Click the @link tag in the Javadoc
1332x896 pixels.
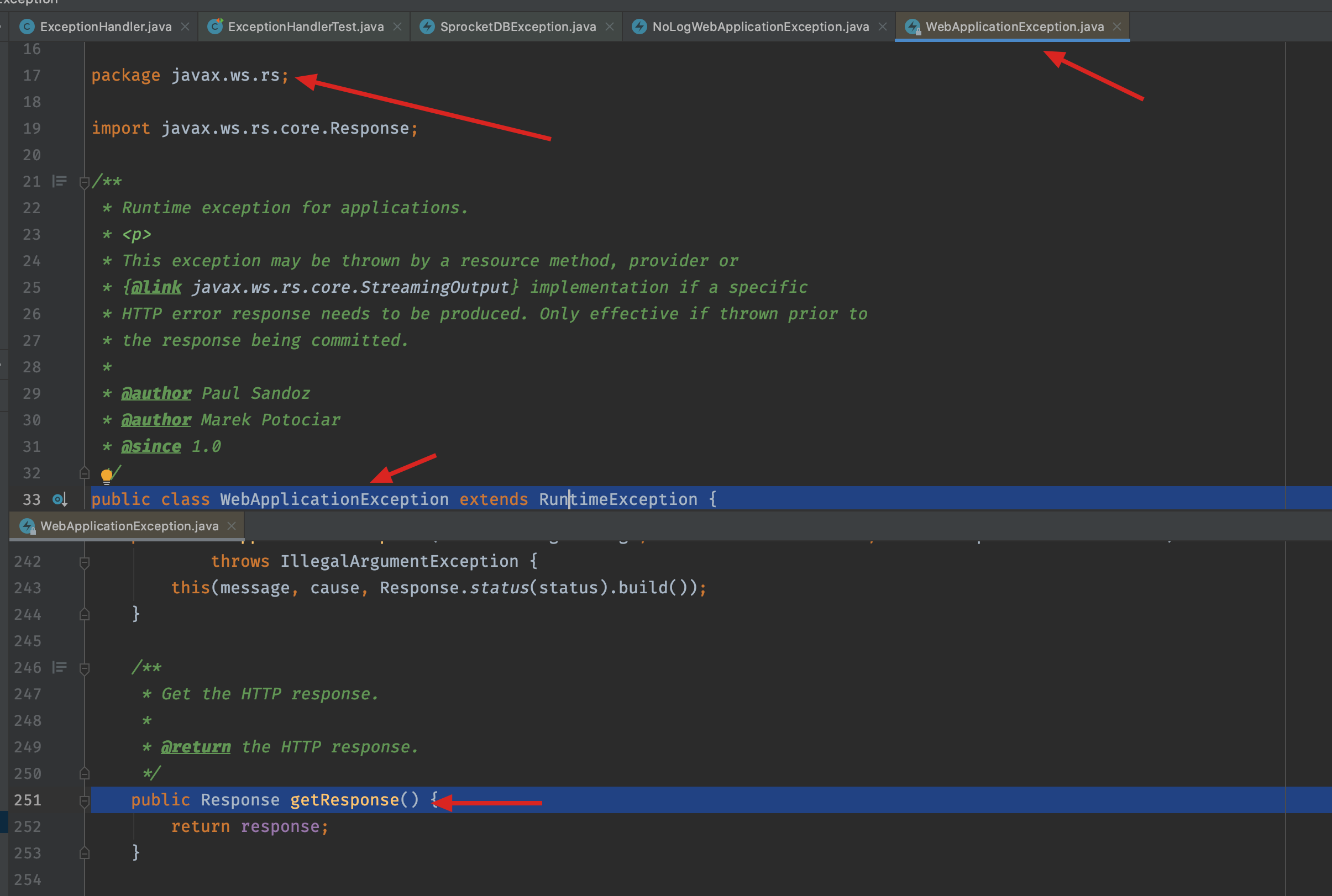click(x=156, y=287)
